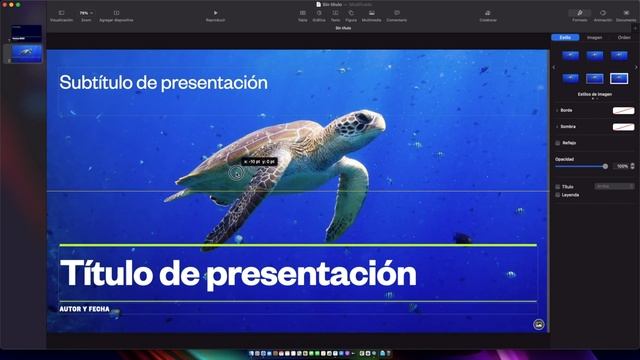Screen dimensions: 640x360
Task: Enable the Título checkbox
Action: 558,187
